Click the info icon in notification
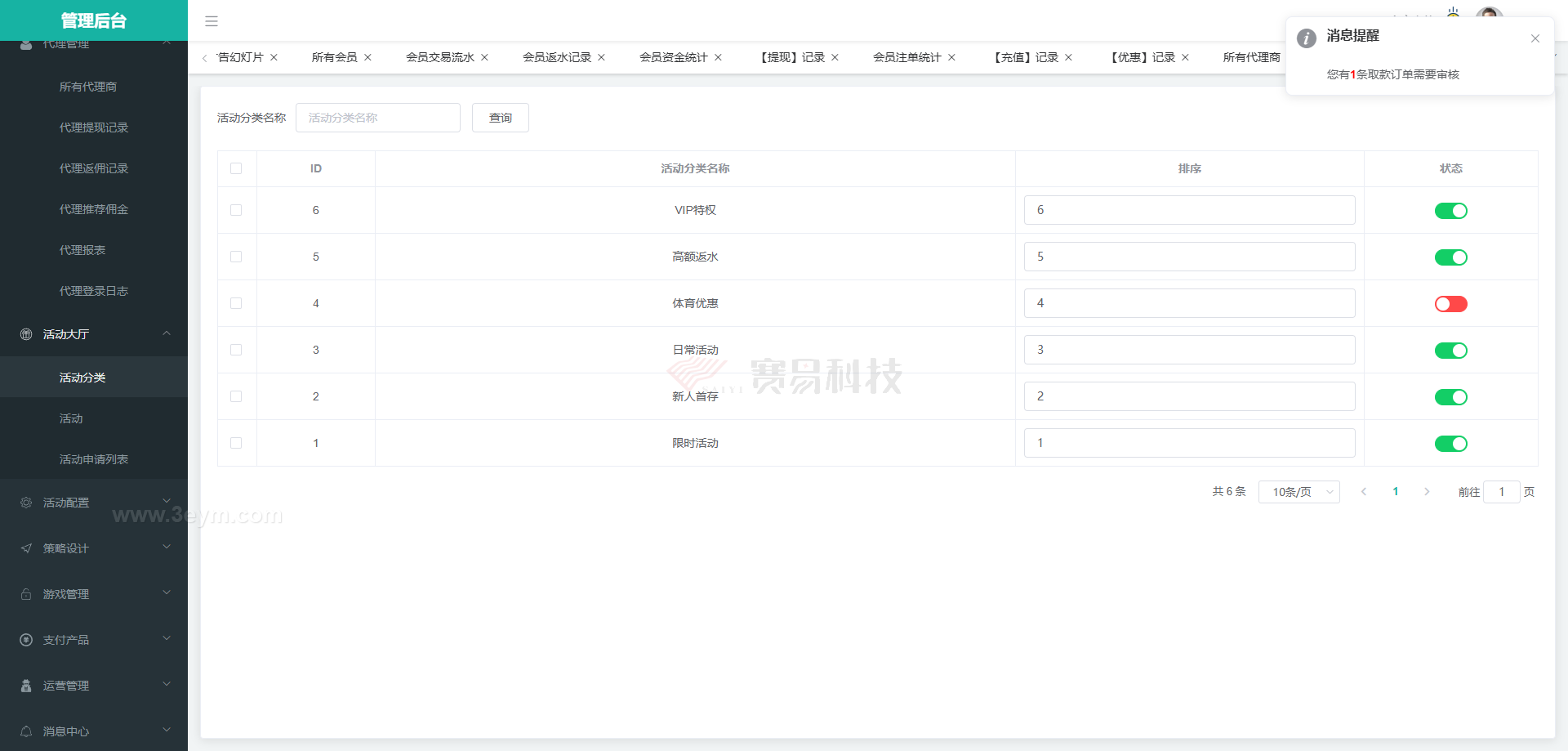Image resolution: width=1568 pixels, height=751 pixels. (x=1306, y=38)
